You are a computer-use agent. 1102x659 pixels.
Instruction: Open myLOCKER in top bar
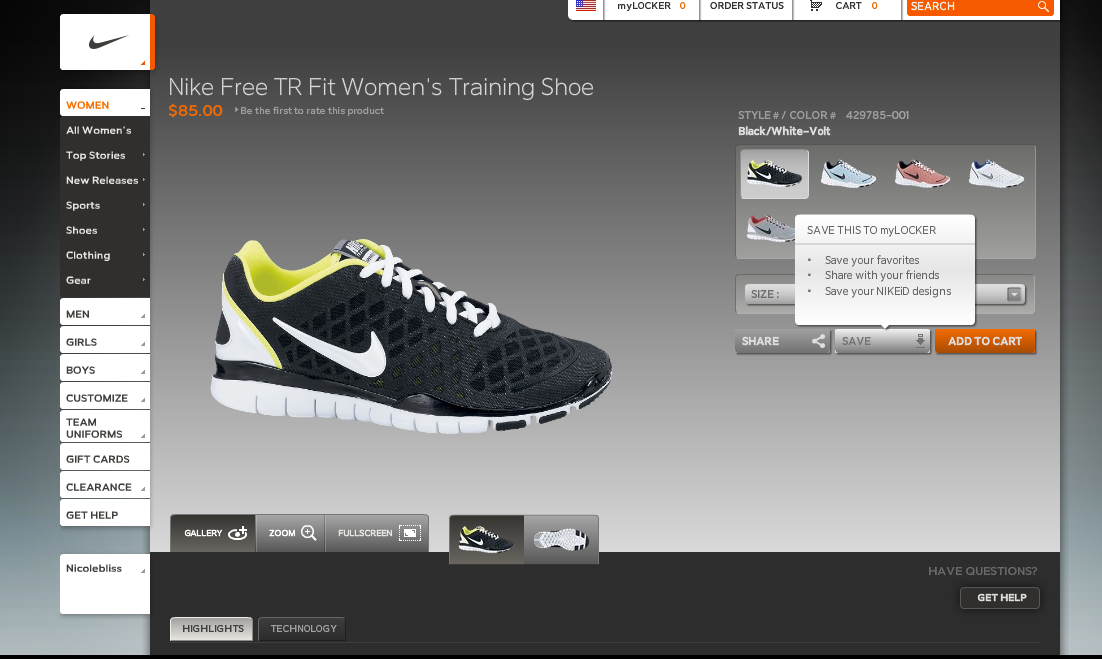[652, 6]
